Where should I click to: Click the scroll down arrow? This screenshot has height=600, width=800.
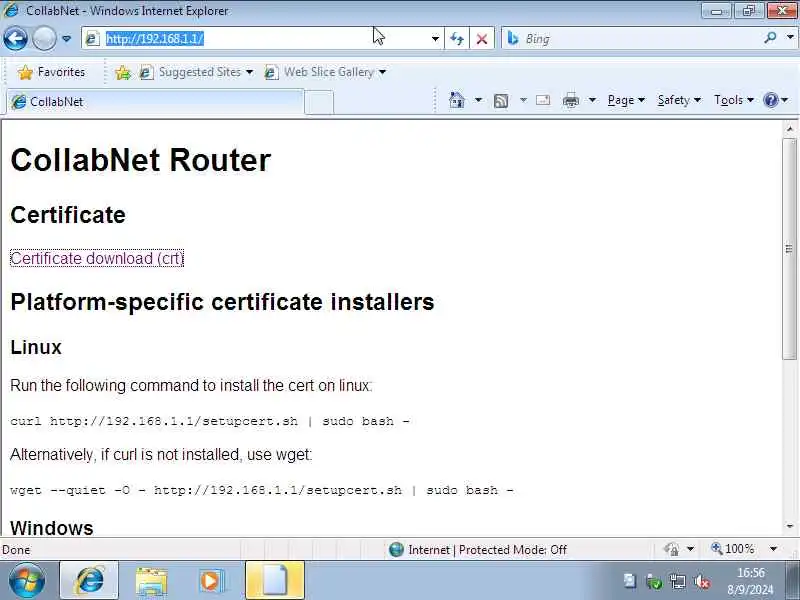point(790,526)
